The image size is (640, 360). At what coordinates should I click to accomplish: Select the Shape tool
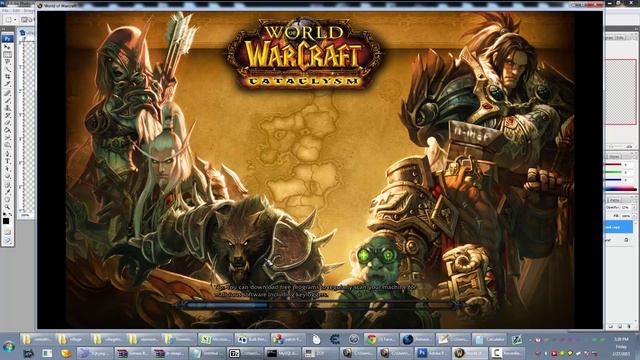click(7, 176)
